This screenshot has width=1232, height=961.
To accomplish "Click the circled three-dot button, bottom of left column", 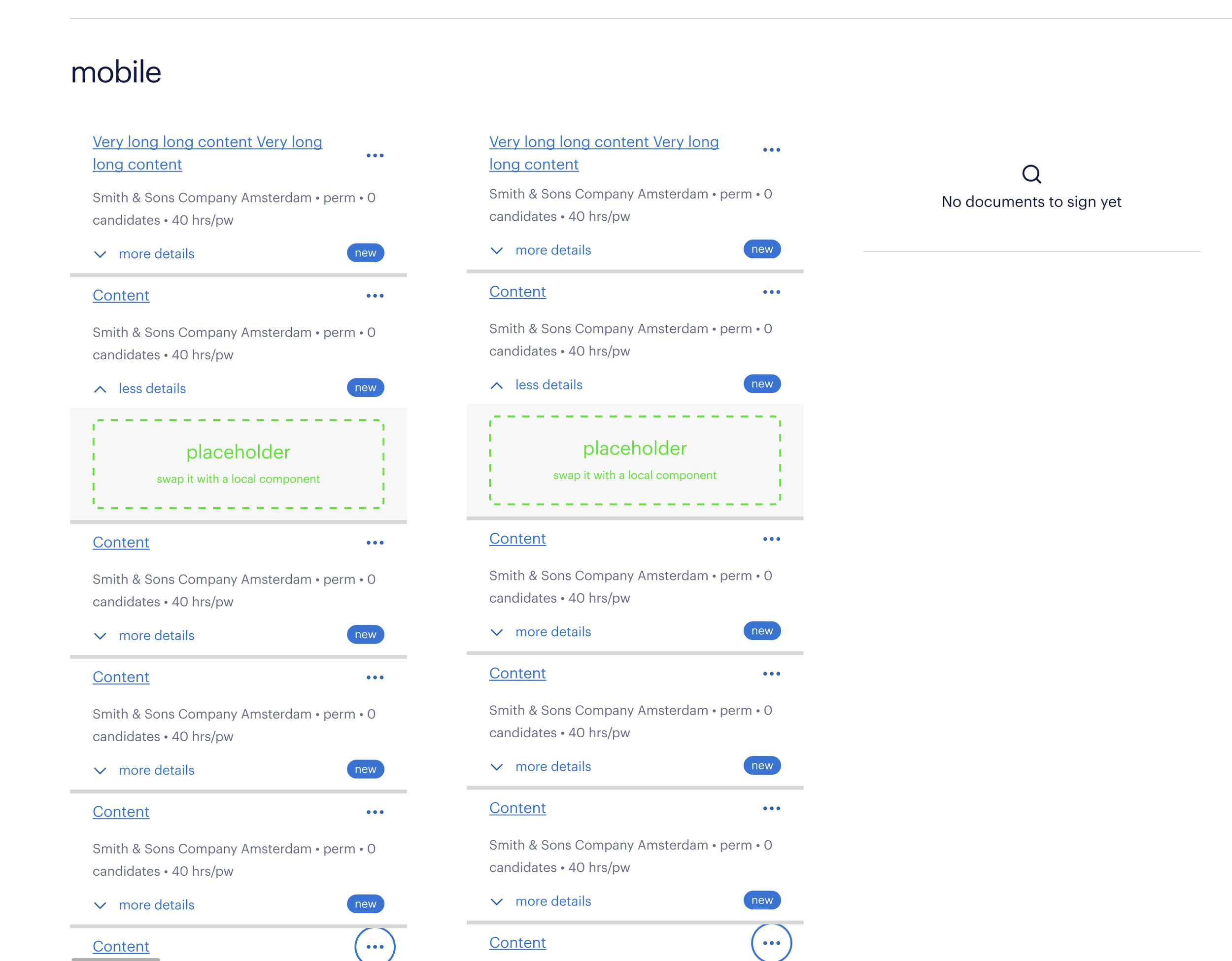I will pos(375,946).
